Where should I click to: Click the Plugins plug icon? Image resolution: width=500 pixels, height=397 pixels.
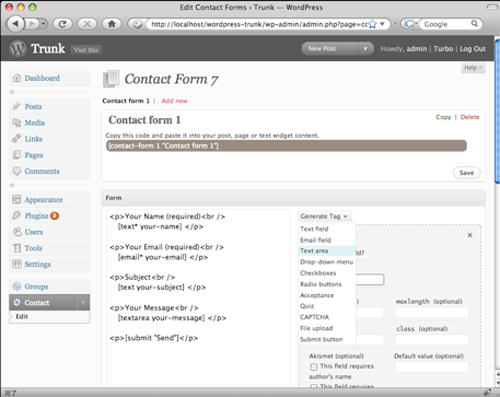[x=16, y=215]
